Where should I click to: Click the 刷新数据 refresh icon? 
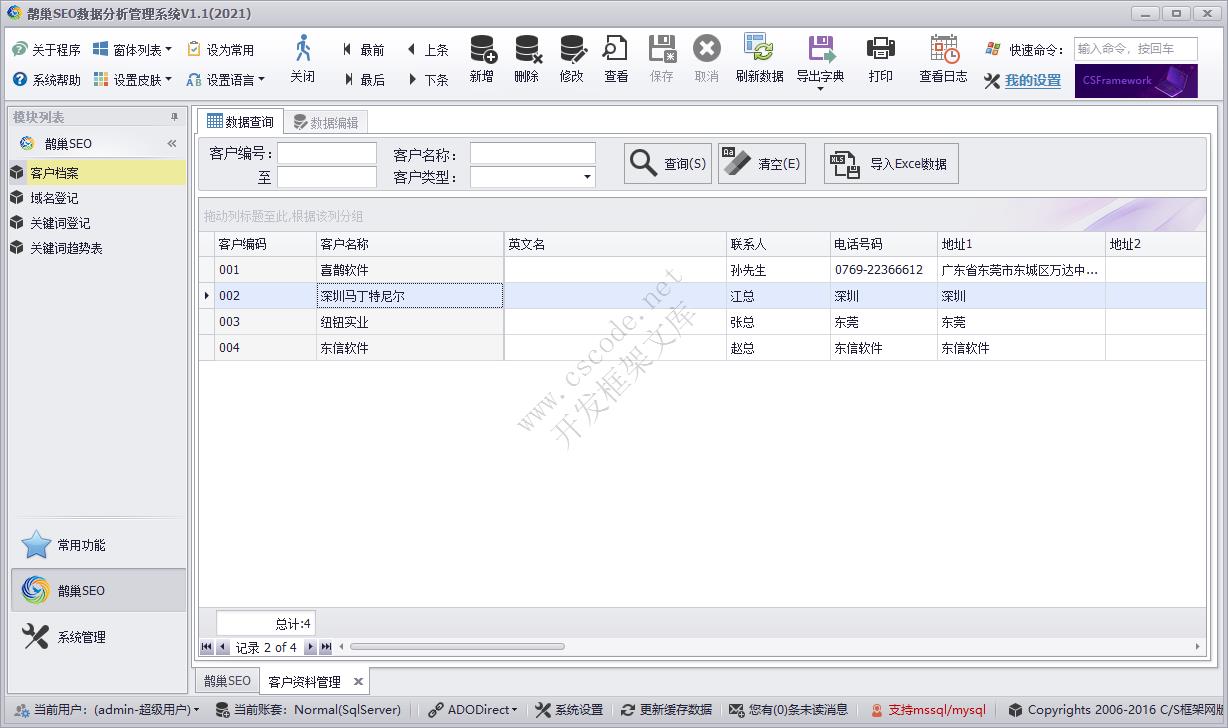pyautogui.click(x=760, y=50)
